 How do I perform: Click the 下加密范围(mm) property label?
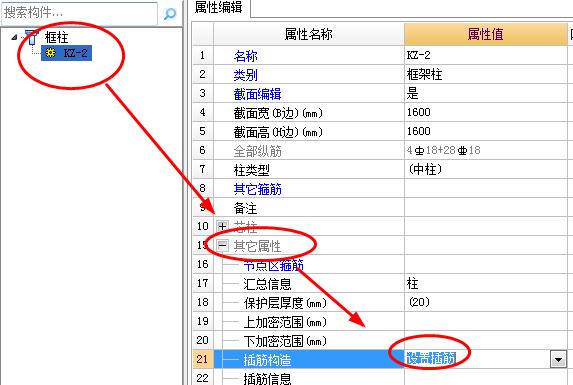(285, 341)
